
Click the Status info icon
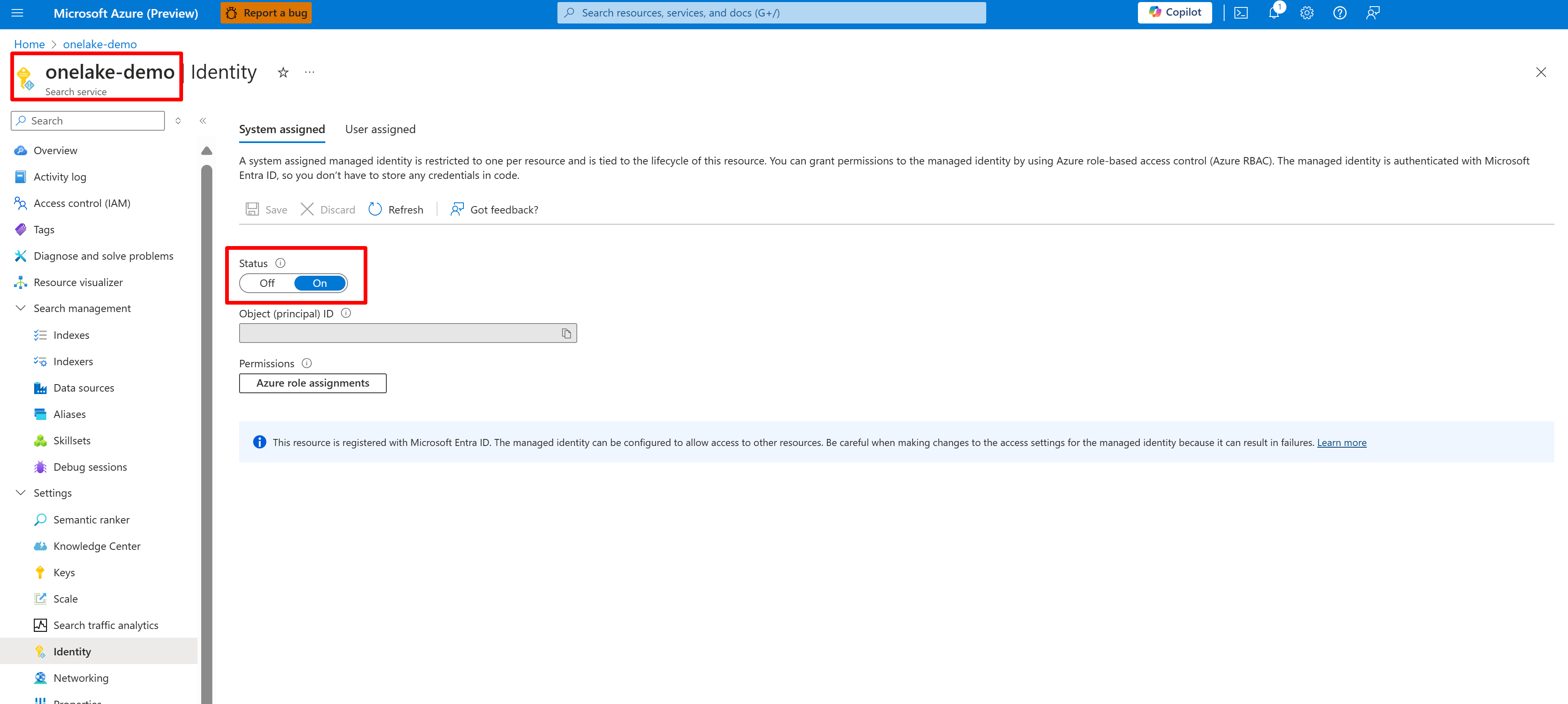coord(280,263)
